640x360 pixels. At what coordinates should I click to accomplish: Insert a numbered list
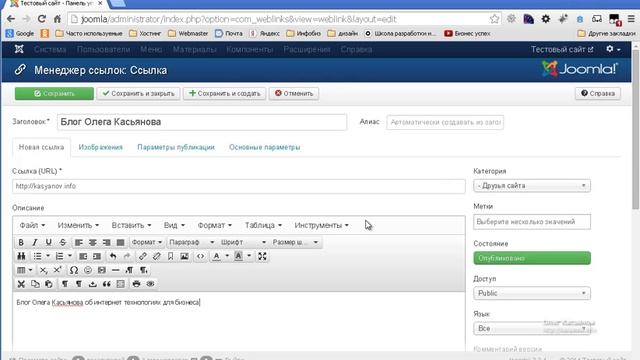(59, 256)
